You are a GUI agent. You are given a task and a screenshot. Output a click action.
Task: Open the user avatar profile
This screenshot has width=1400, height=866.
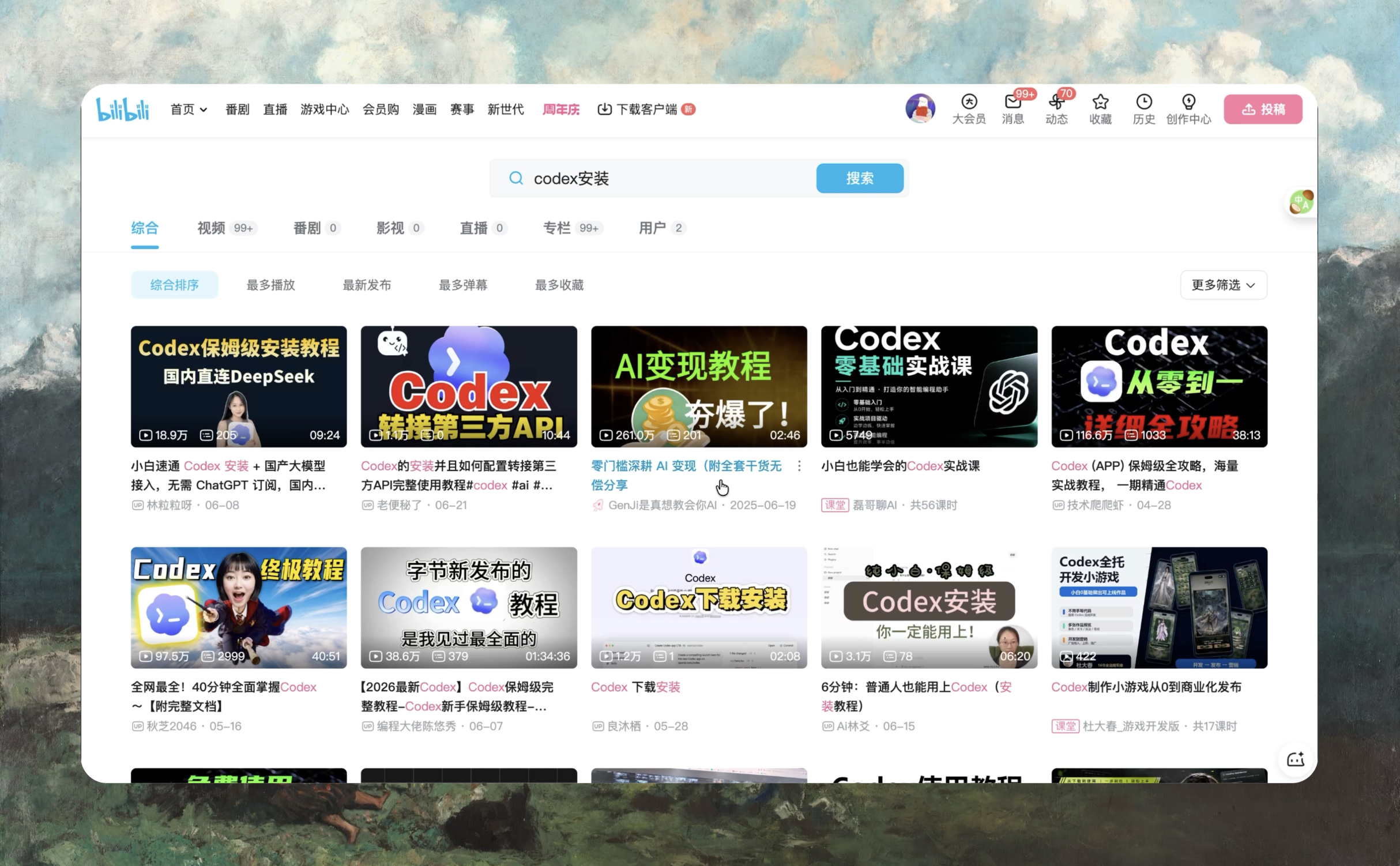[920, 108]
